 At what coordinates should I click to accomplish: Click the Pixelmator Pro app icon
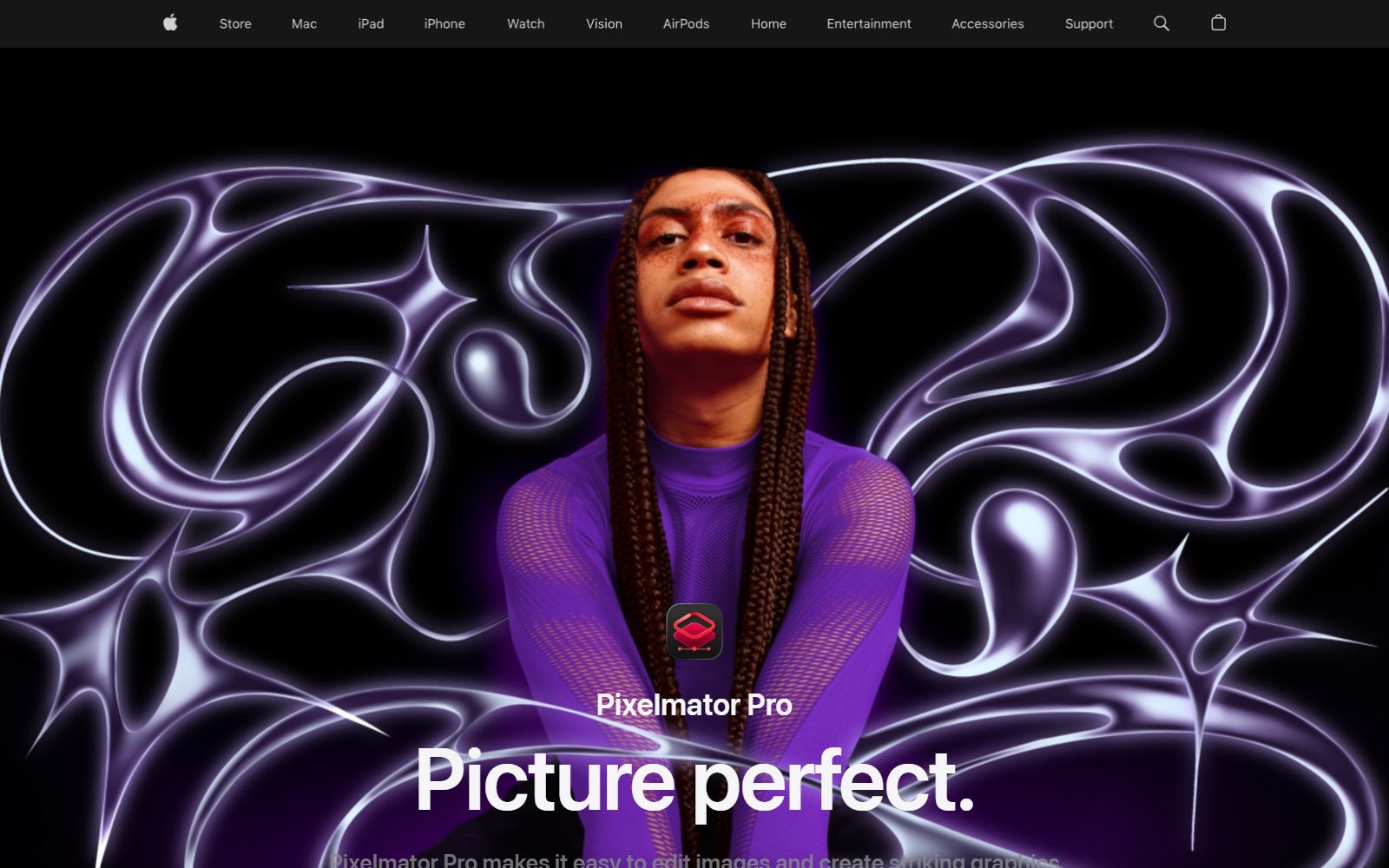click(694, 631)
